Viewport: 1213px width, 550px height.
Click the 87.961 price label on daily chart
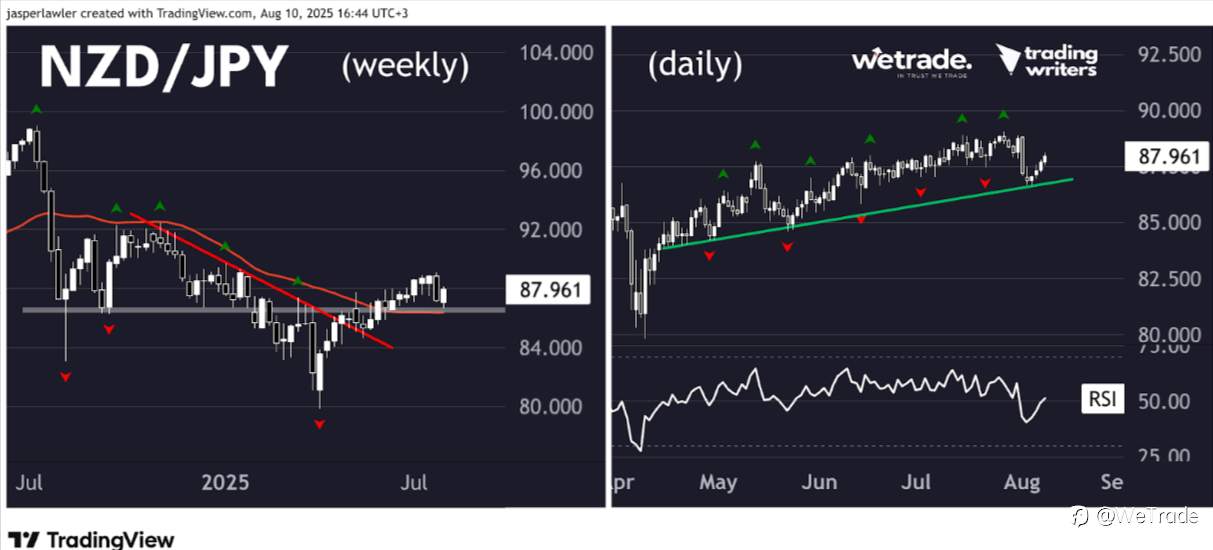click(1162, 156)
